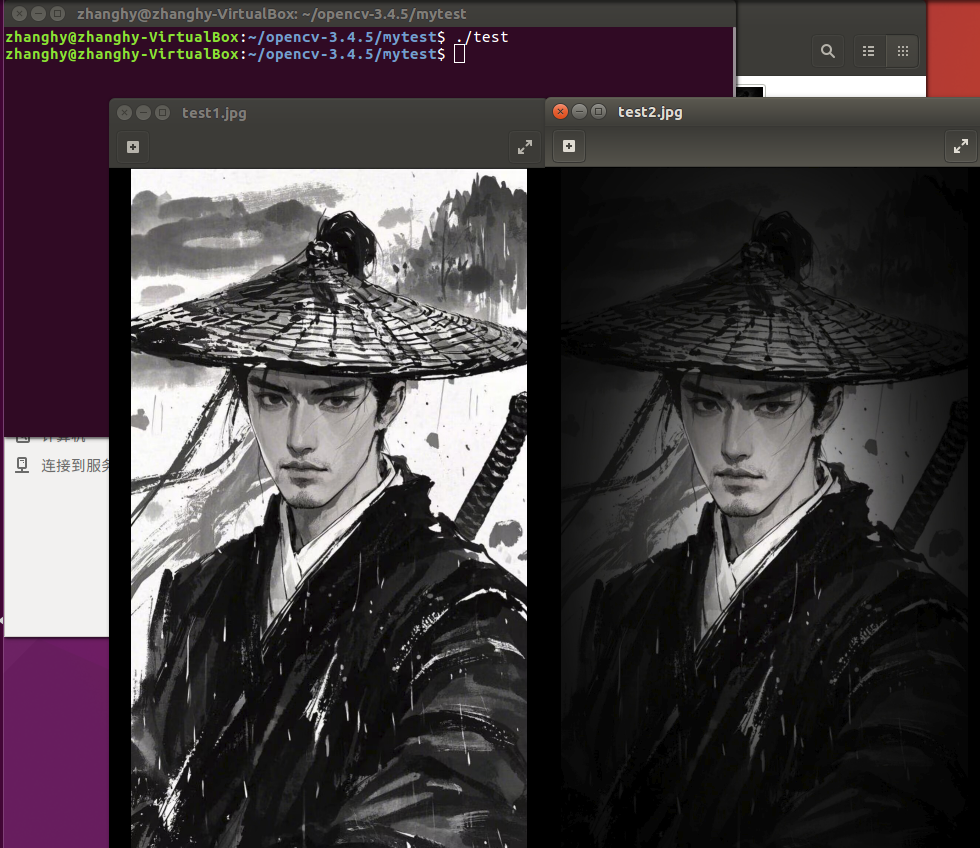Expand test1.jpg window to fullscreen
Image resolution: width=980 pixels, height=848 pixels.
pos(525,147)
